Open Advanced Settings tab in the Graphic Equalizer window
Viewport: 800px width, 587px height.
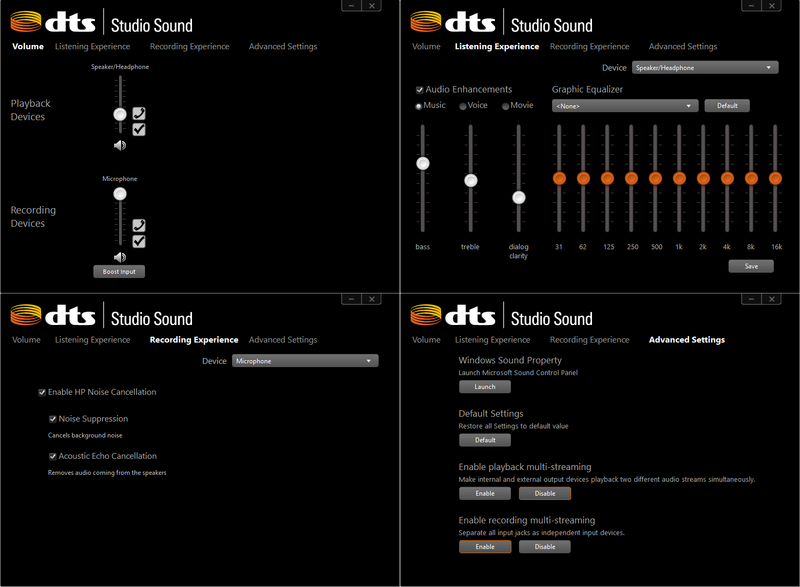[683, 46]
